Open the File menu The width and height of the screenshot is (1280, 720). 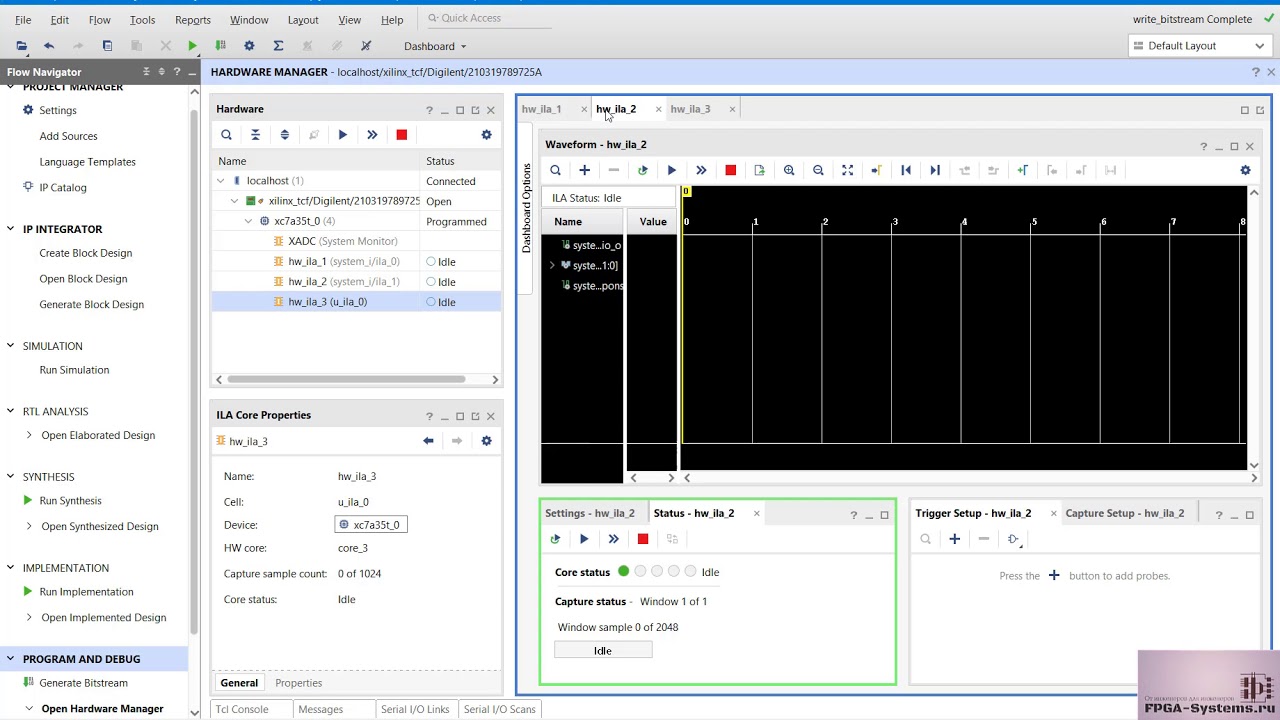pos(23,20)
